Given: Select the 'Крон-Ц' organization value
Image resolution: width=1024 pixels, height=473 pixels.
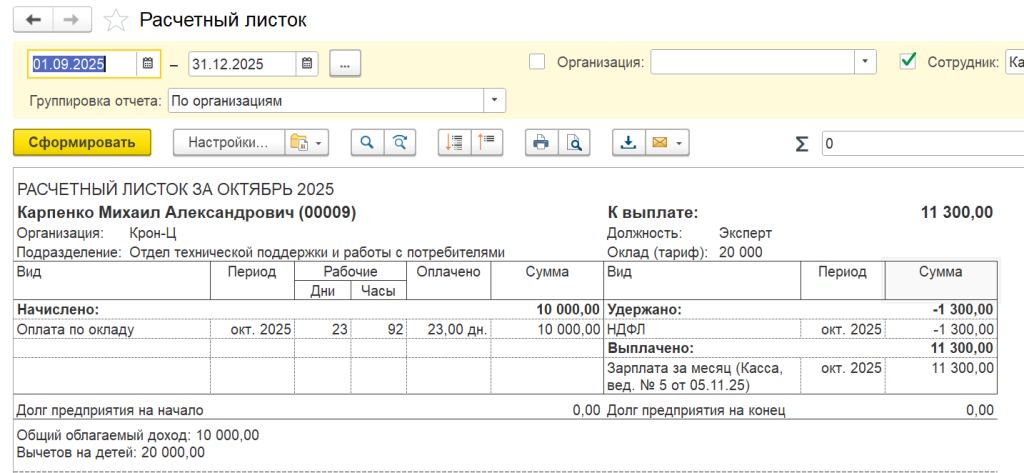Looking at the screenshot, I should [153, 233].
